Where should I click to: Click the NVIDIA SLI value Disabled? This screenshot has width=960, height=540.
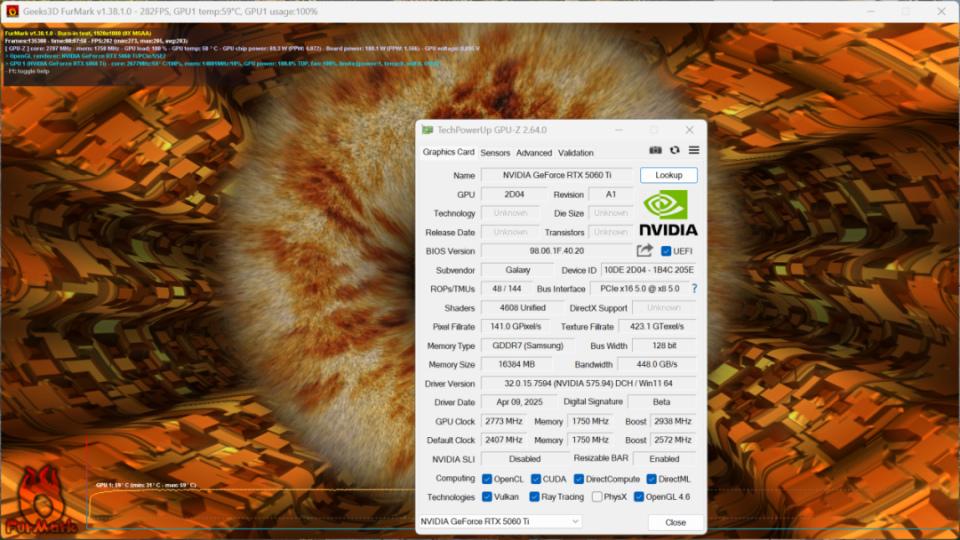(x=525, y=459)
